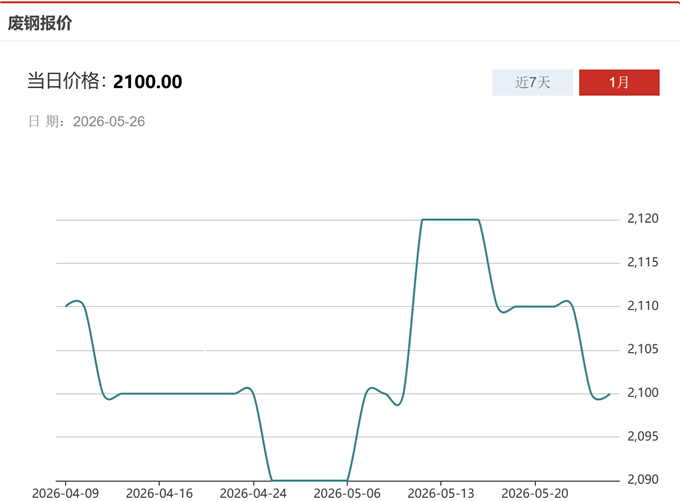680x501 pixels.
Task: Click the 2,120 peak plateau on the line
Action: coord(450,219)
